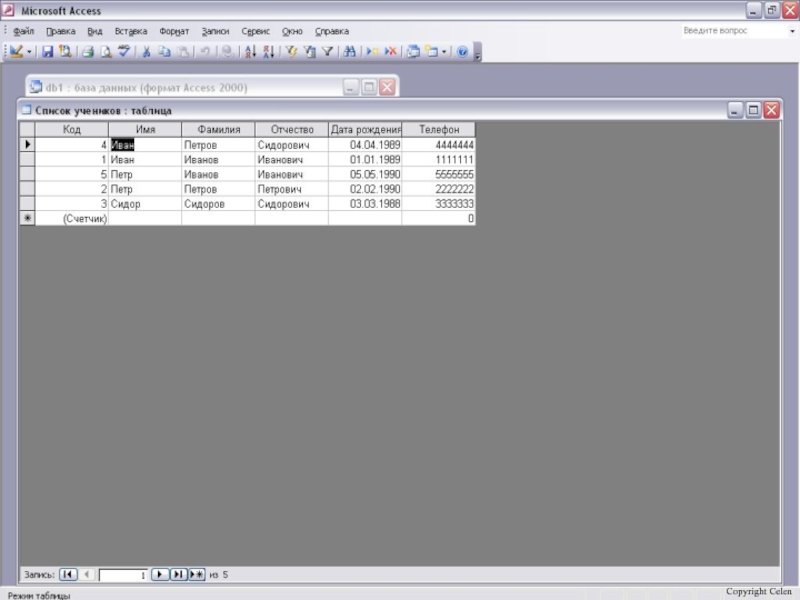The image size is (800, 600).
Task: Open the Сервис menu
Action: click(255, 31)
